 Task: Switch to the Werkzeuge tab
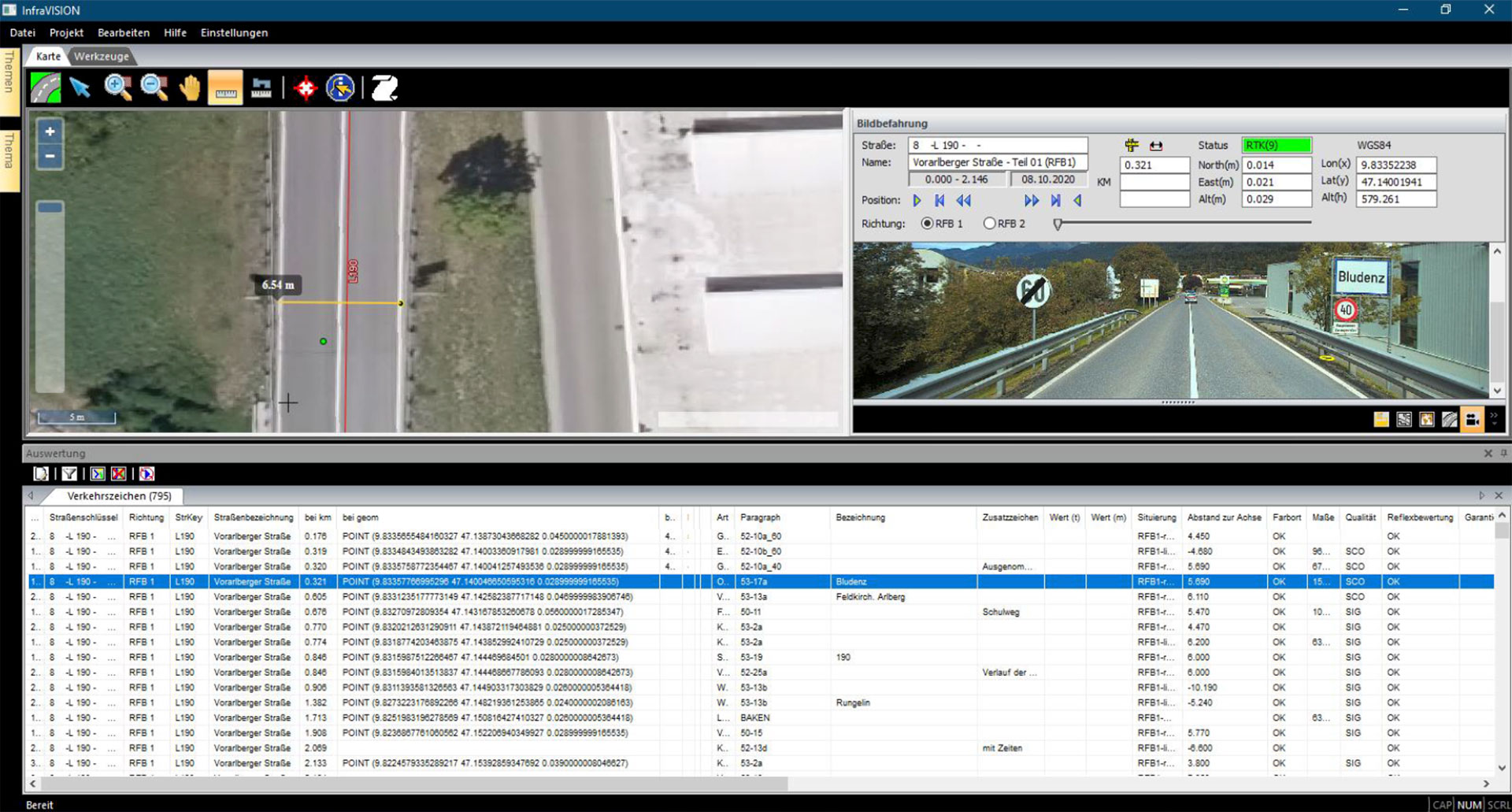coord(102,57)
